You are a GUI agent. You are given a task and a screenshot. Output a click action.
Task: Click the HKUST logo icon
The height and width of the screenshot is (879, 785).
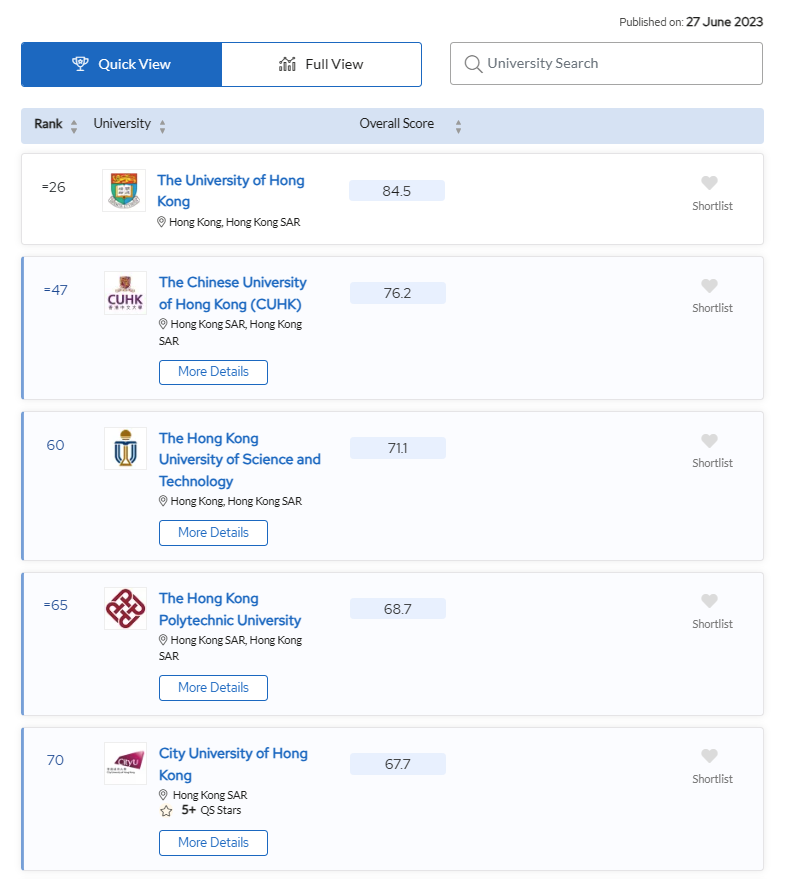(125, 449)
